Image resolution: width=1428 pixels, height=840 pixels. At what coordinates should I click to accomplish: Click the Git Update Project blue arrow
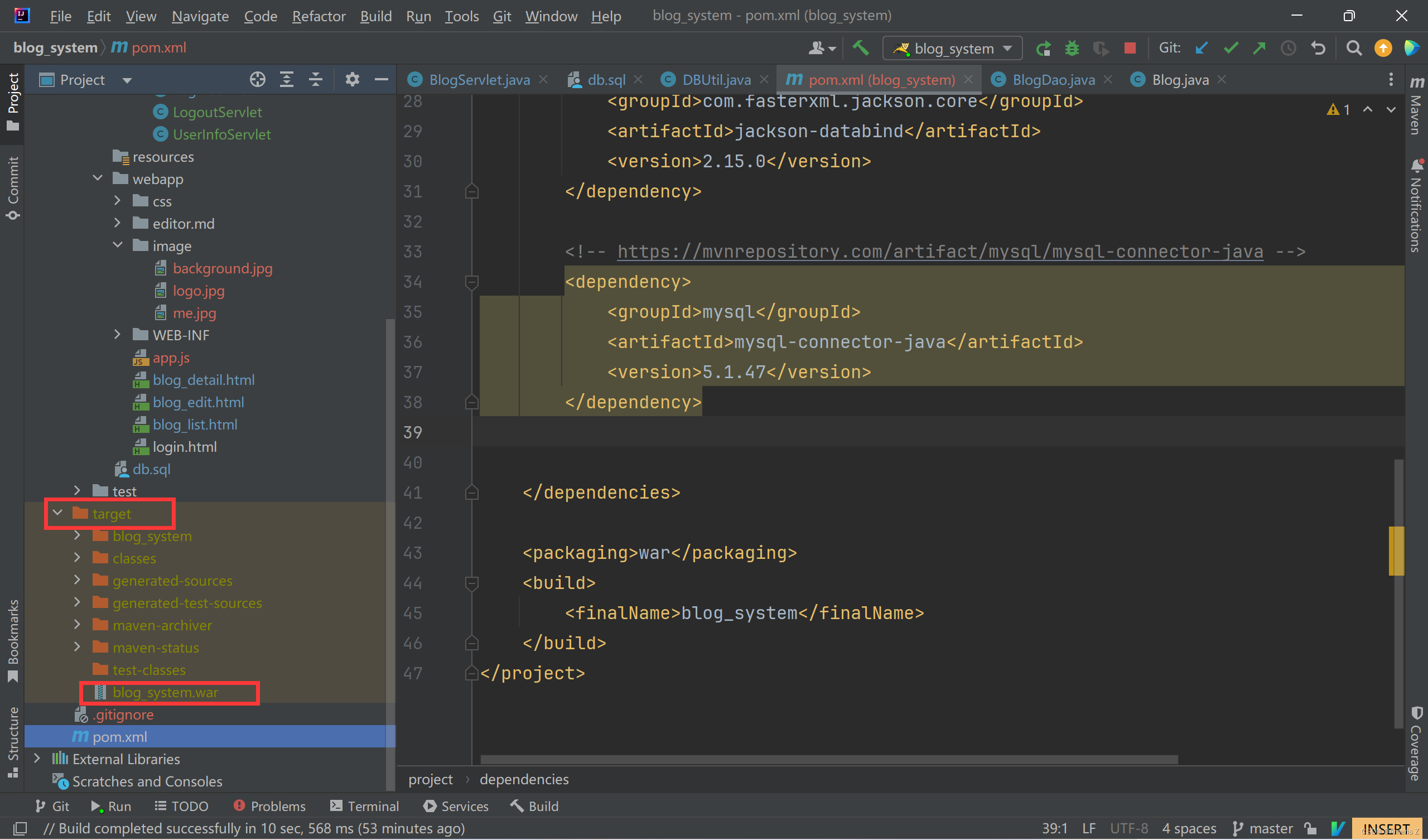(1201, 48)
